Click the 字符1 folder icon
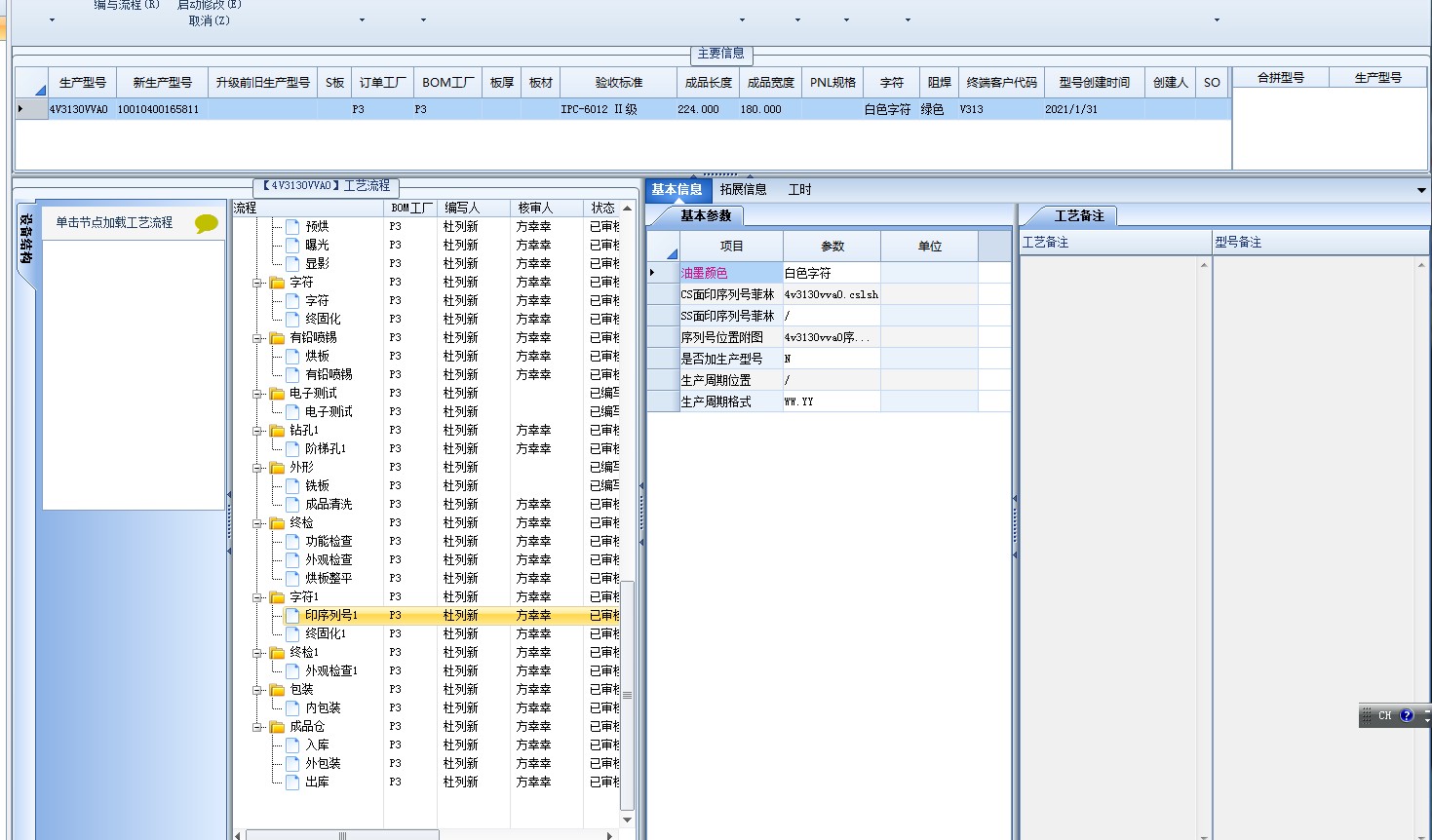This screenshot has height=840, width=1432. pos(277,597)
